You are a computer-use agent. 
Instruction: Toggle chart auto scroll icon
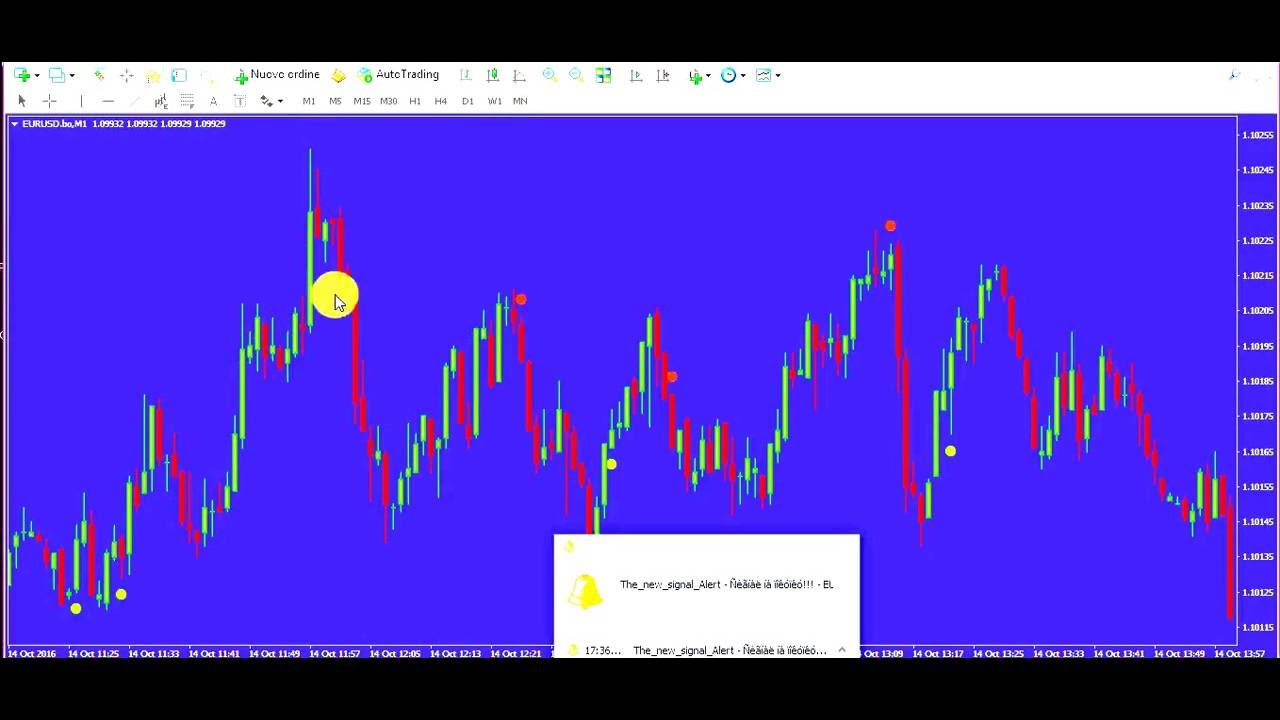636,75
